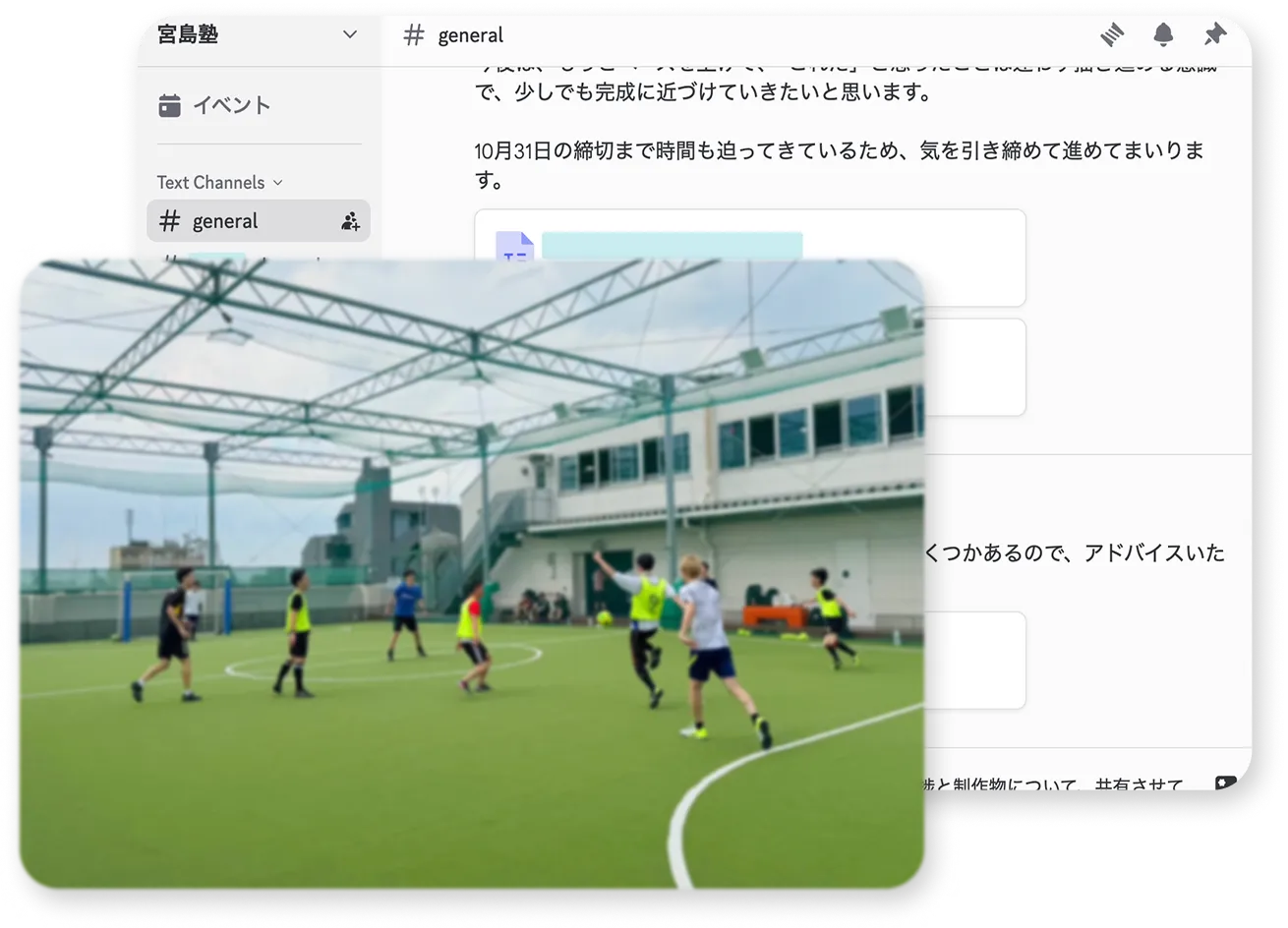Collapse the Text Channels chevron

coord(277,183)
